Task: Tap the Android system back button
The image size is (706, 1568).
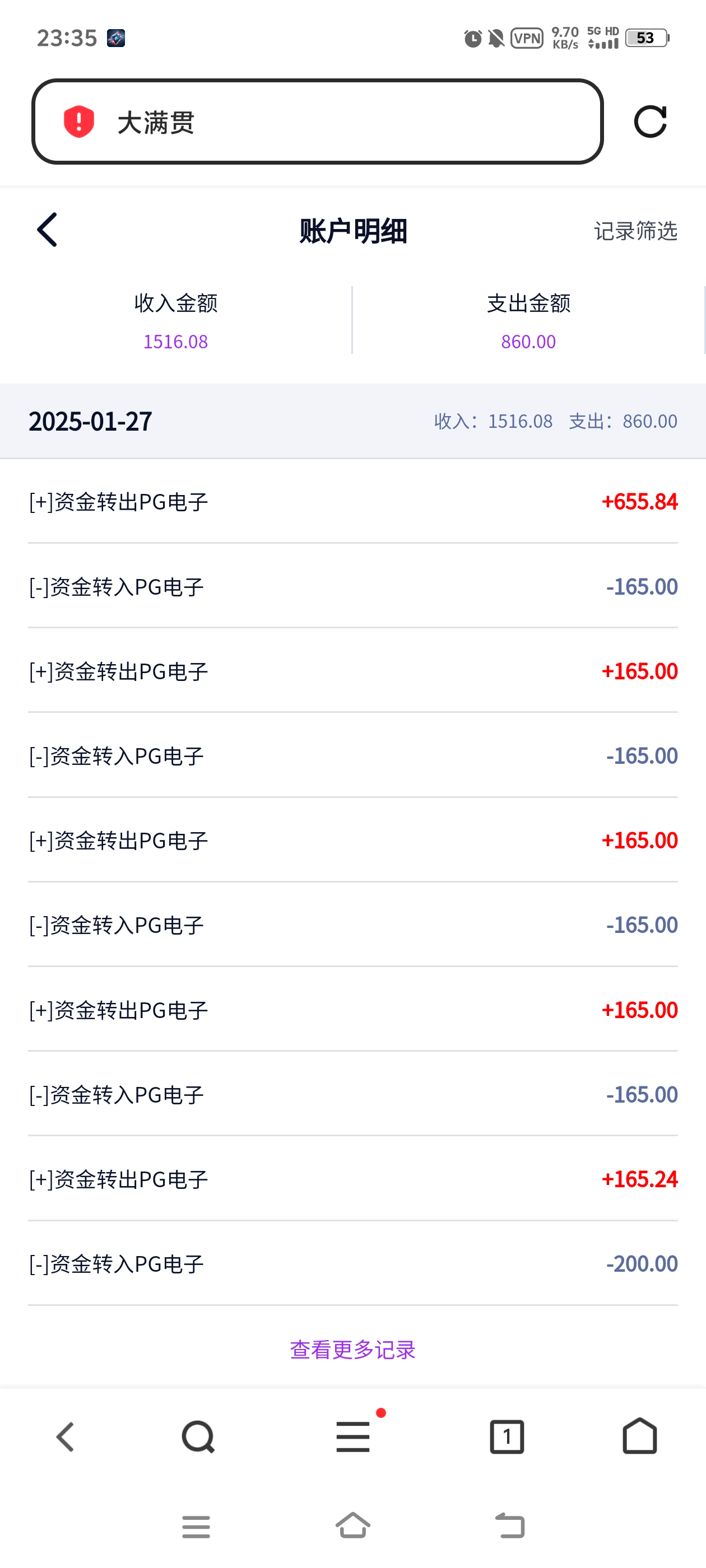Action: (510, 1525)
